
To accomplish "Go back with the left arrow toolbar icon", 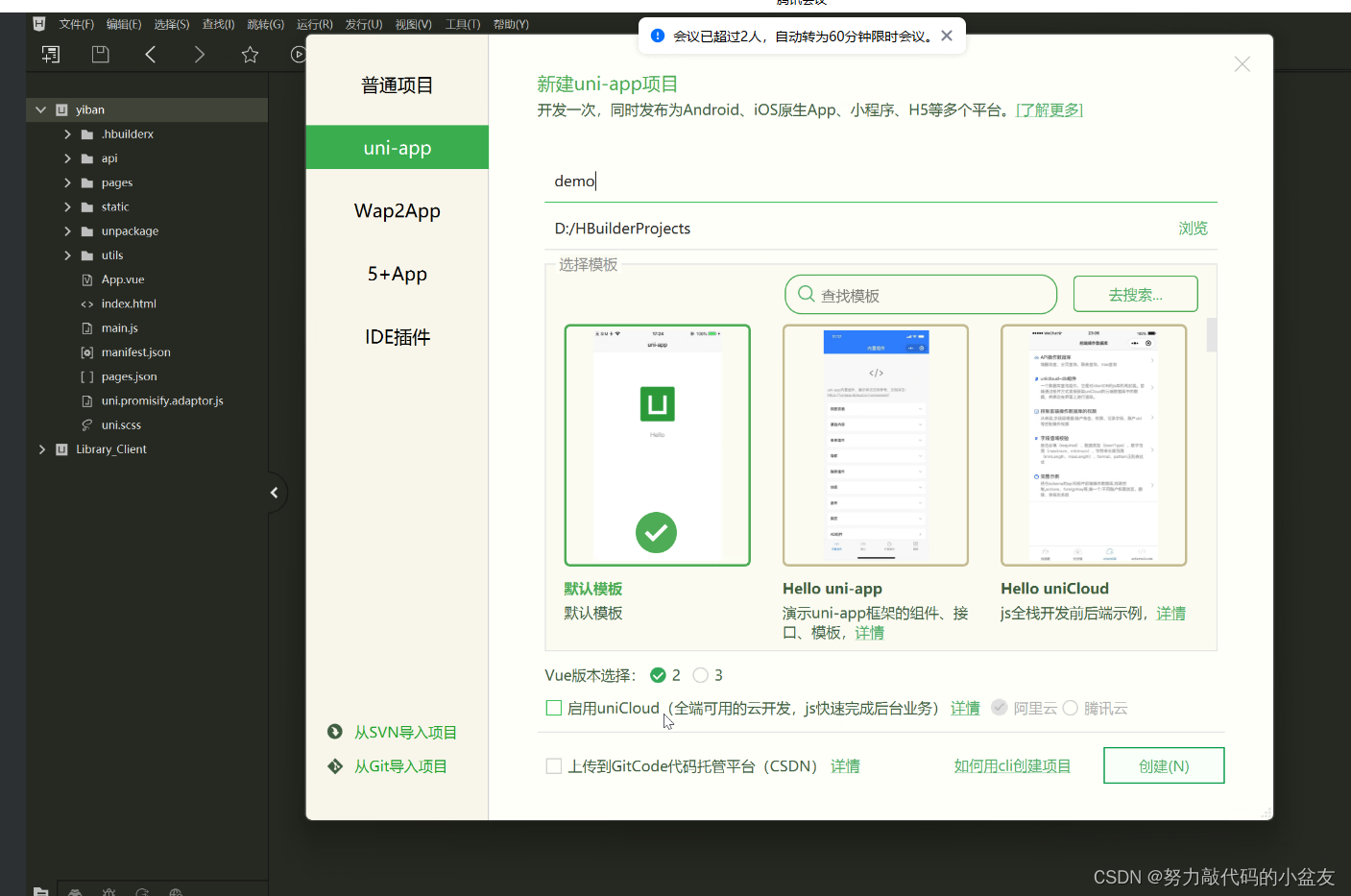I will pyautogui.click(x=150, y=55).
